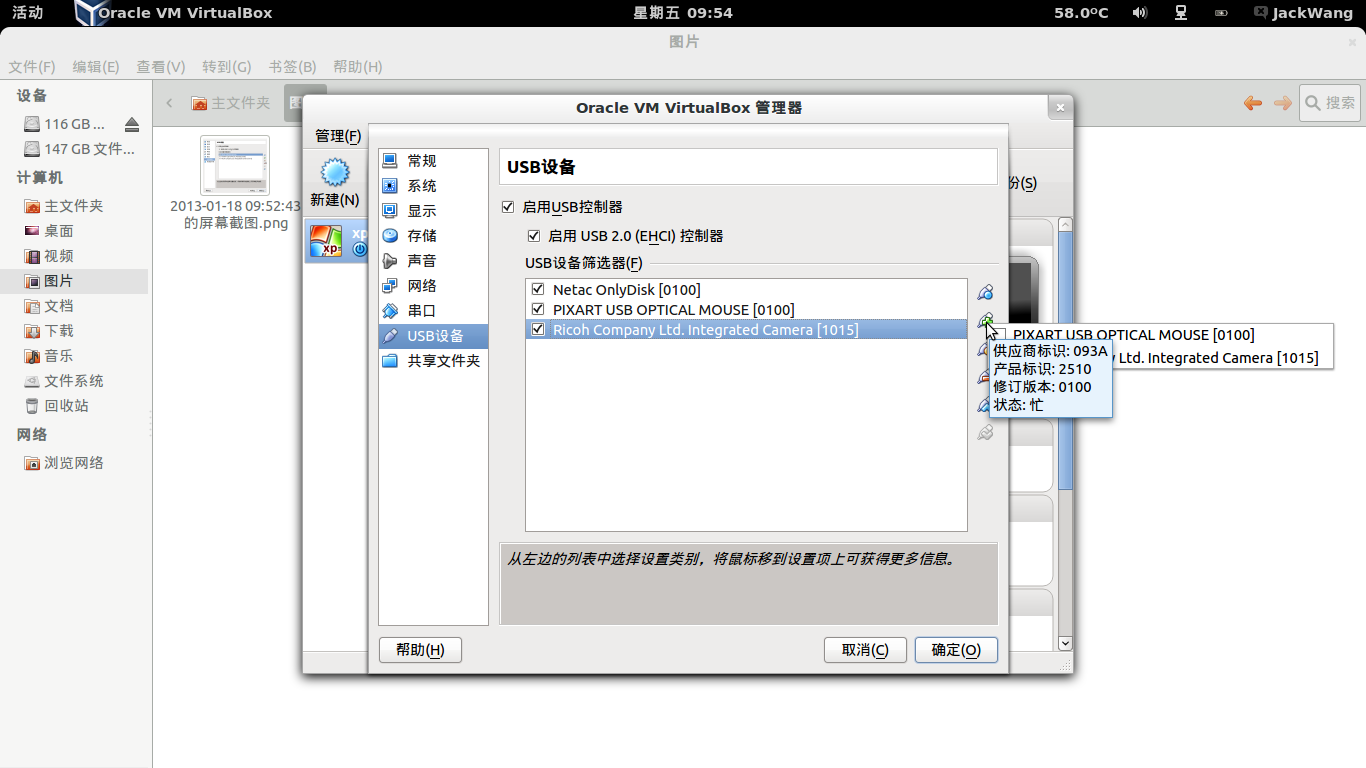Click 活动 in the top bar

[x=27, y=13]
